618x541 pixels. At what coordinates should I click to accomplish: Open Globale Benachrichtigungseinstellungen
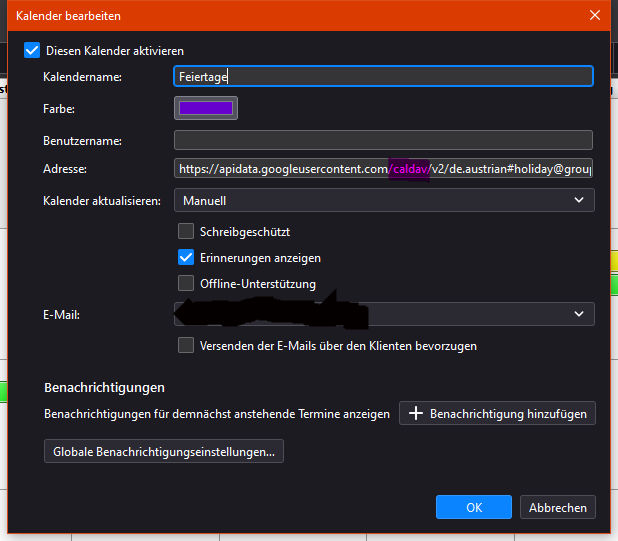(164, 452)
